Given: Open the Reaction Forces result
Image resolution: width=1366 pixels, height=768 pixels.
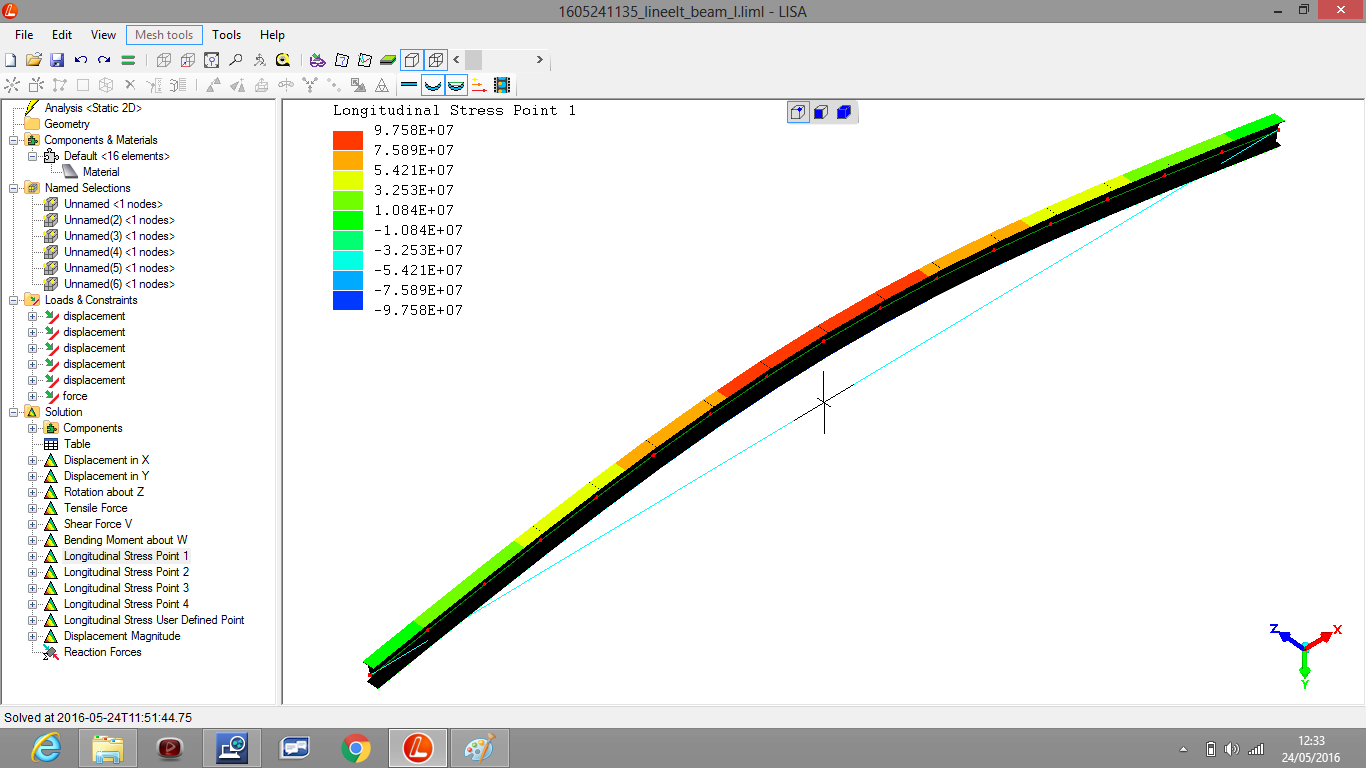Looking at the screenshot, I should [102, 652].
